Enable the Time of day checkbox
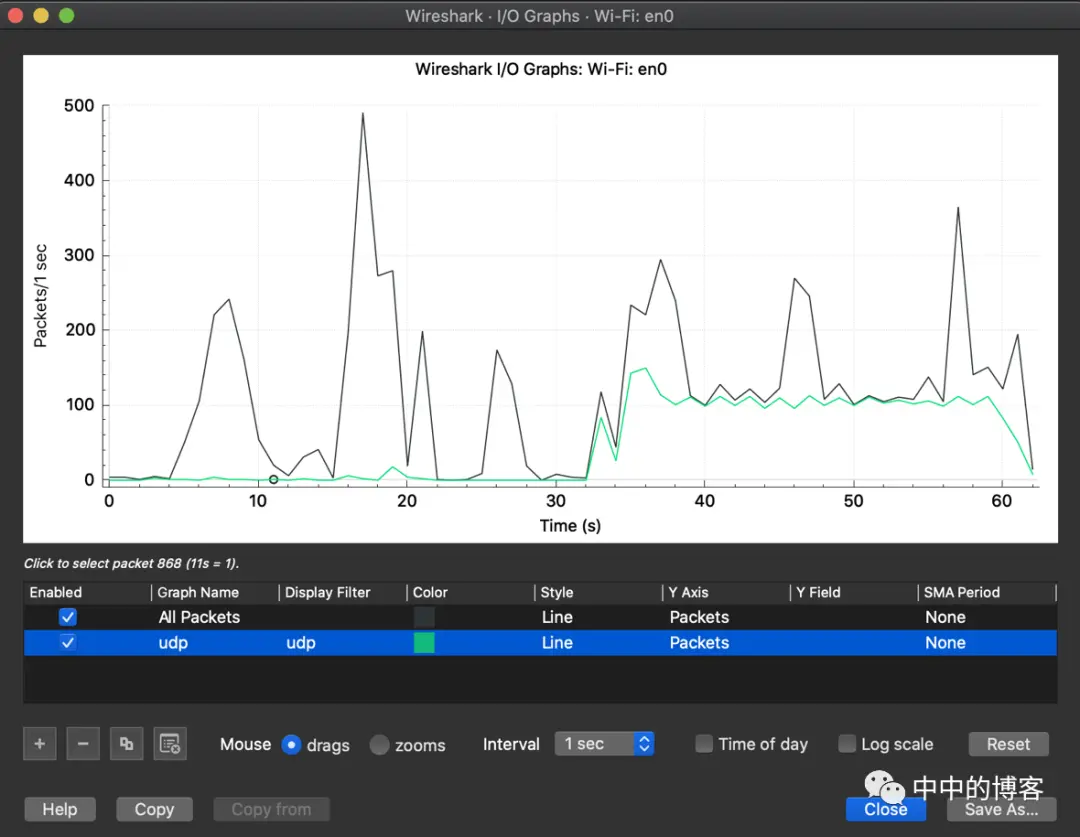1080x837 pixels. click(704, 744)
